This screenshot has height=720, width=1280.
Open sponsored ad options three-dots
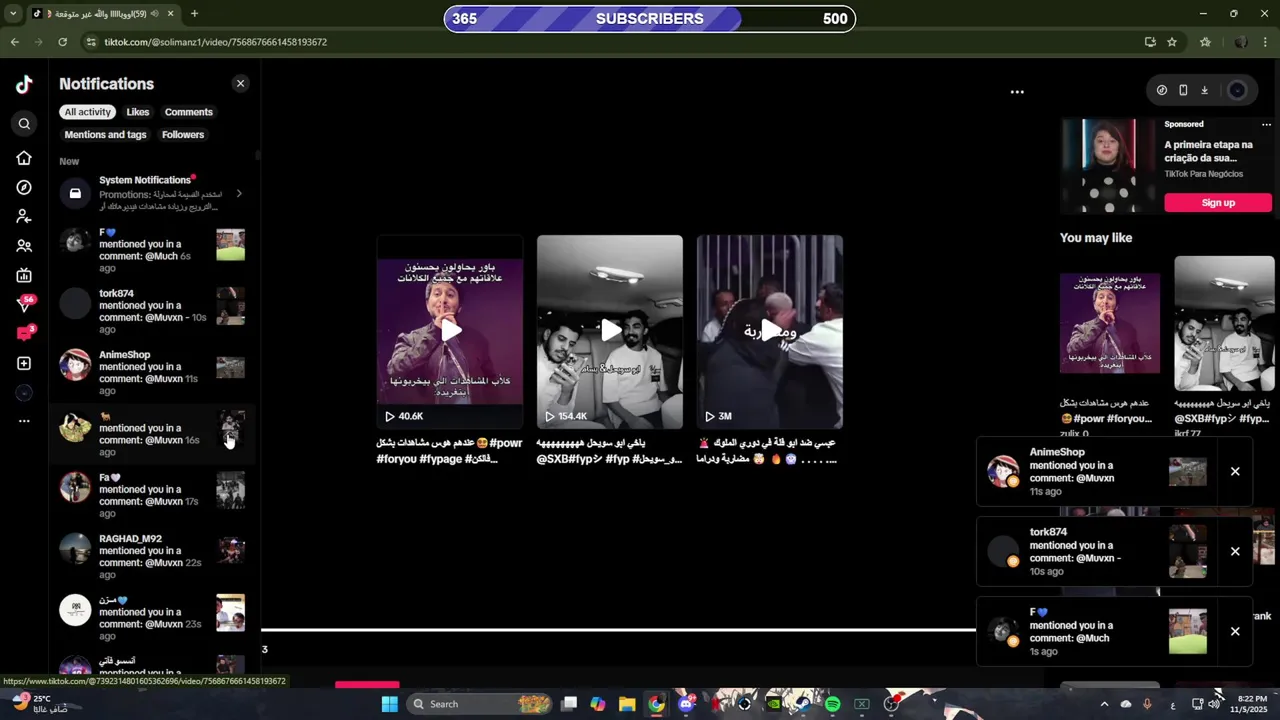(1267, 125)
